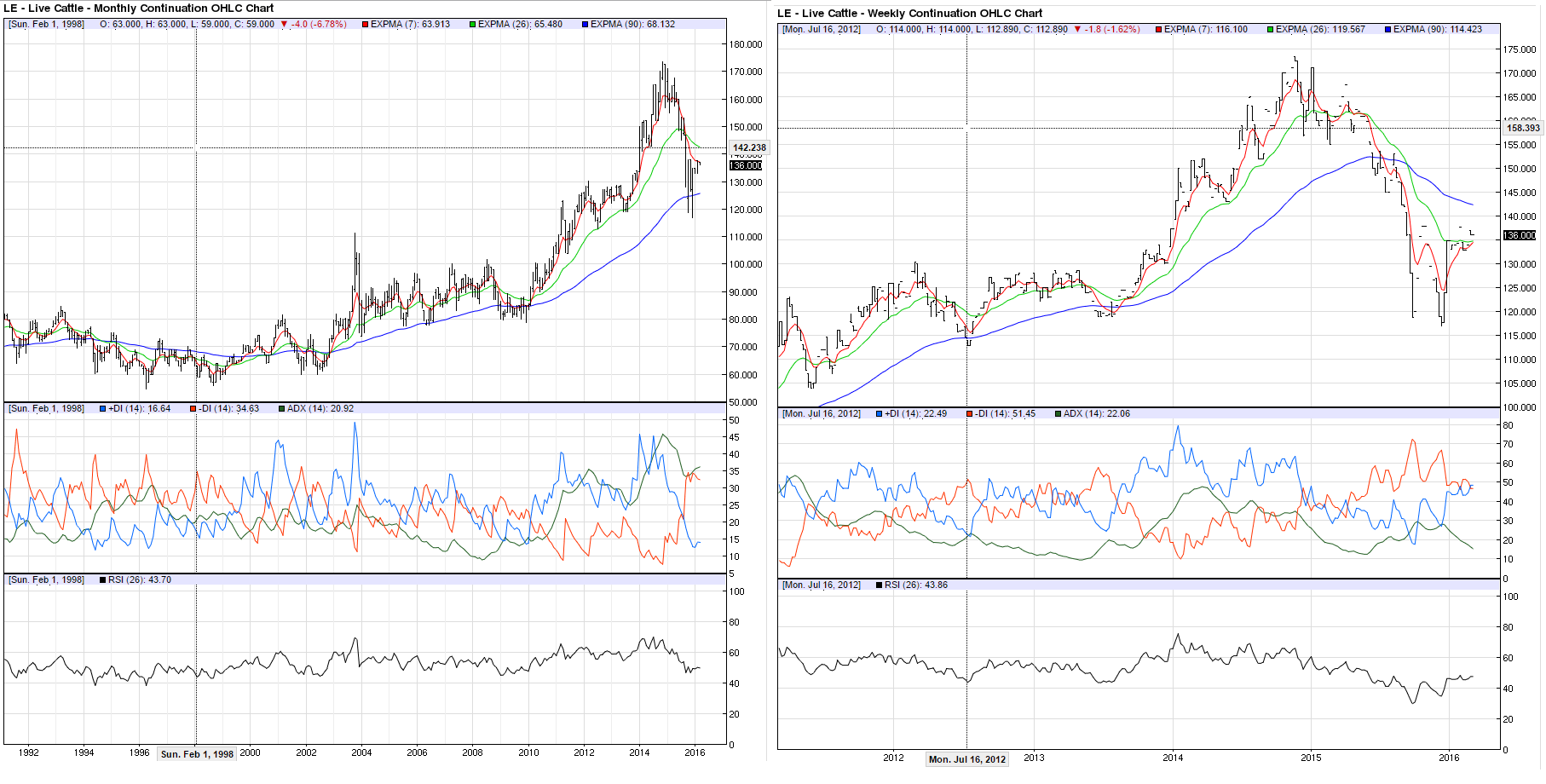Click '[Mon. Jul 16, 2012]' in weekly DI panel
The height and width of the screenshot is (784, 1546).
pos(822,414)
